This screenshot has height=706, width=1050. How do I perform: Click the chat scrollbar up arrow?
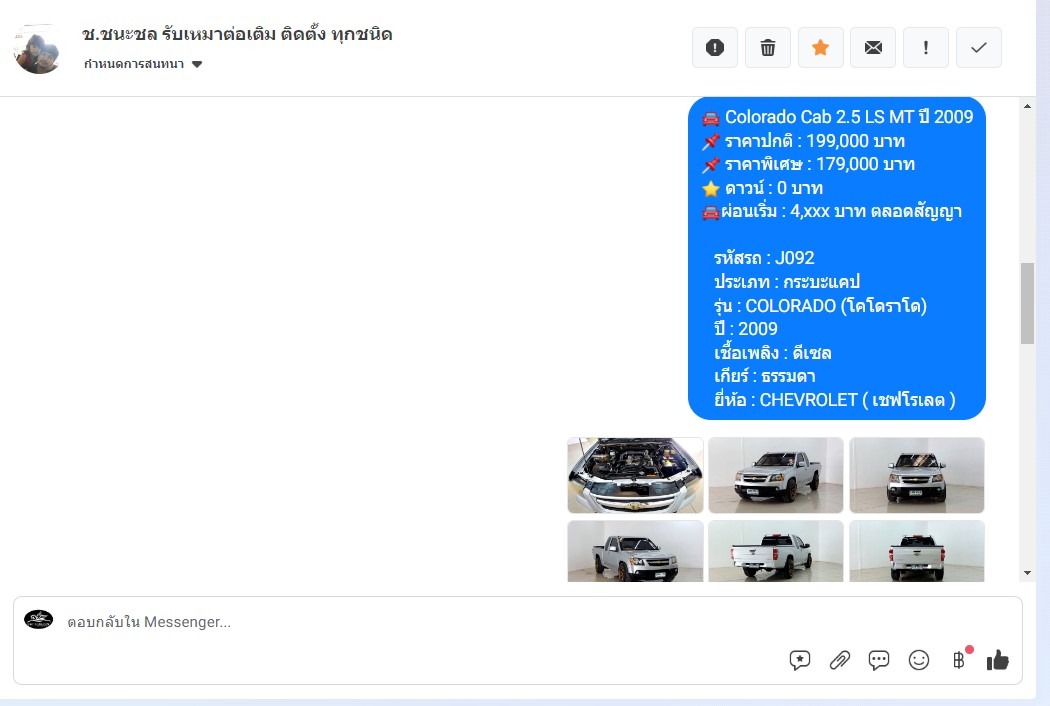pyautogui.click(x=1027, y=106)
